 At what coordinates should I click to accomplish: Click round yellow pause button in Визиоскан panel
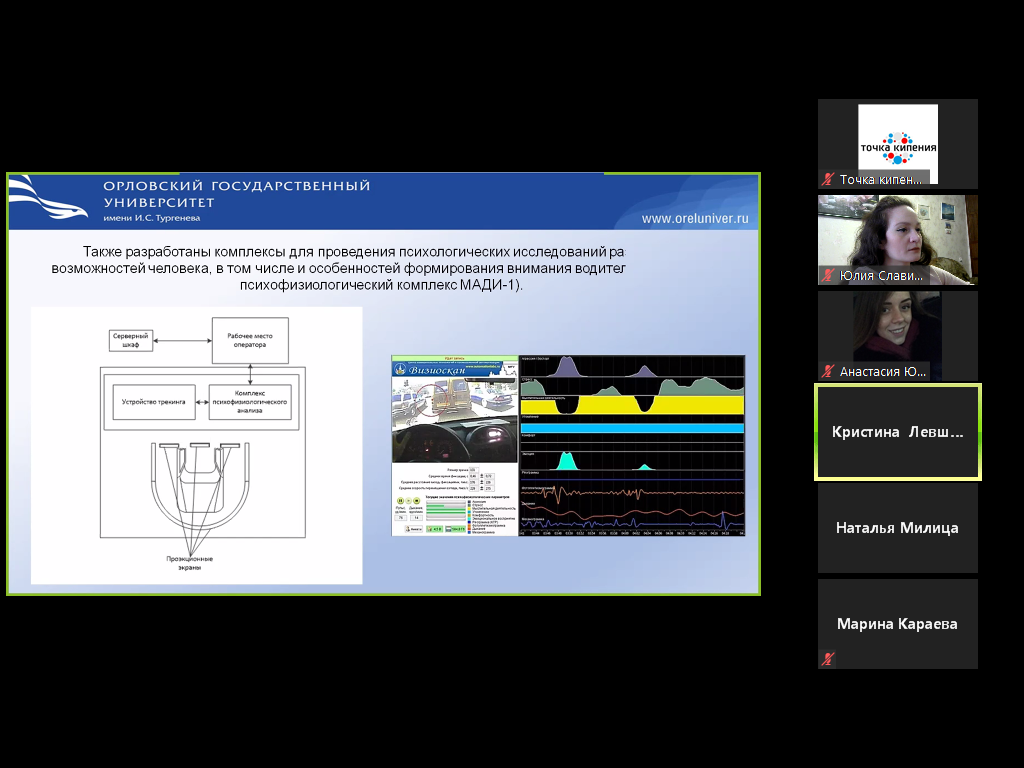[400, 499]
